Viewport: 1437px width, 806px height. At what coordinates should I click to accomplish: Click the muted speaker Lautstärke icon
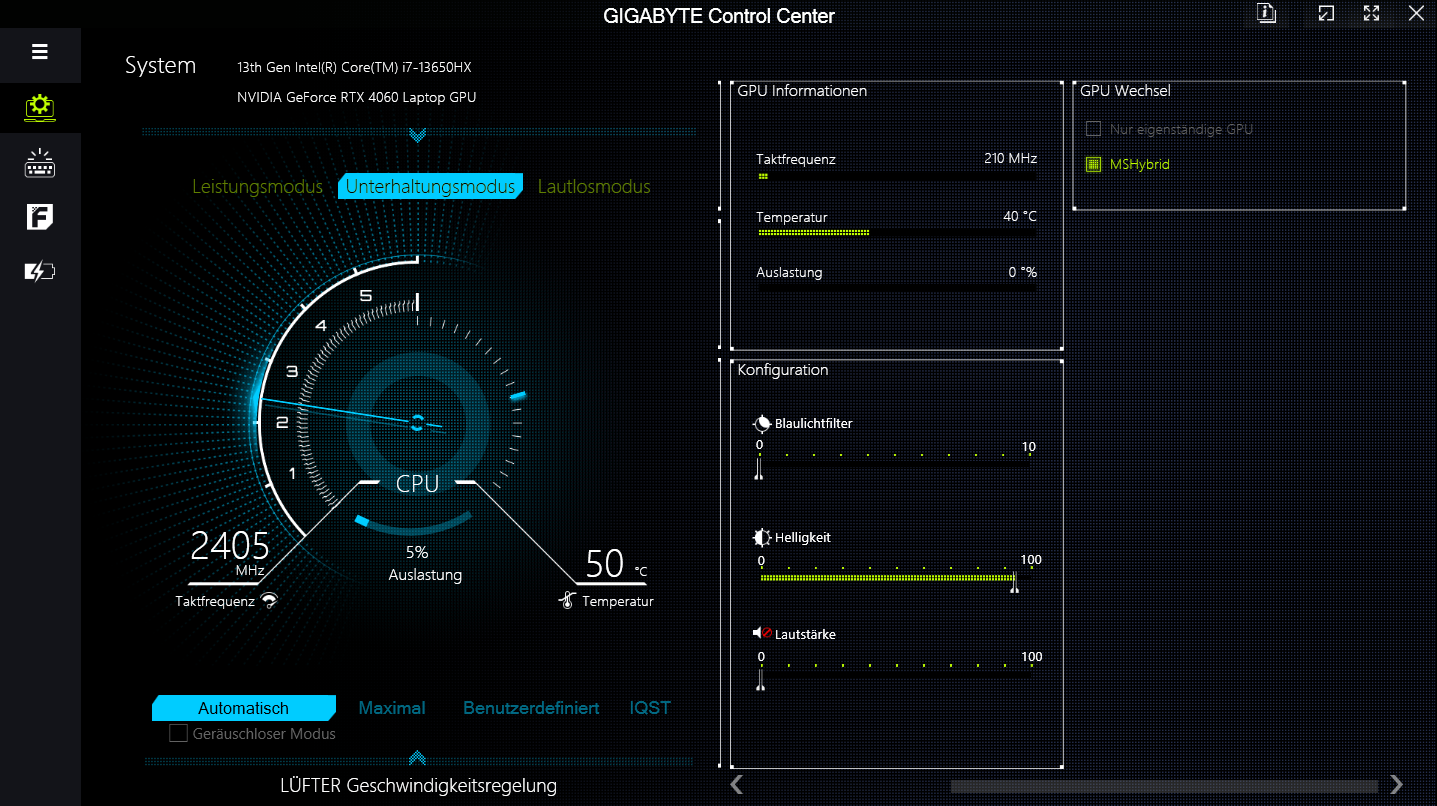coord(762,634)
